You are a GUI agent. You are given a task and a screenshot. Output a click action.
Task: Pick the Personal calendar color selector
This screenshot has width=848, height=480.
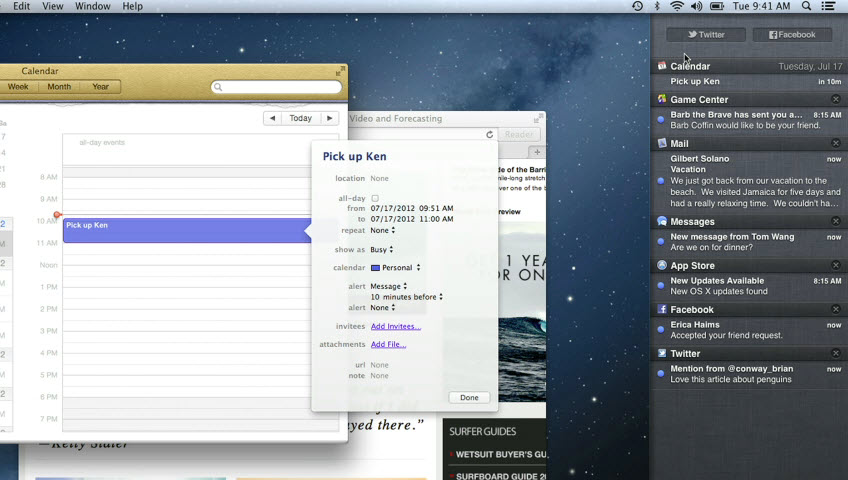395,267
